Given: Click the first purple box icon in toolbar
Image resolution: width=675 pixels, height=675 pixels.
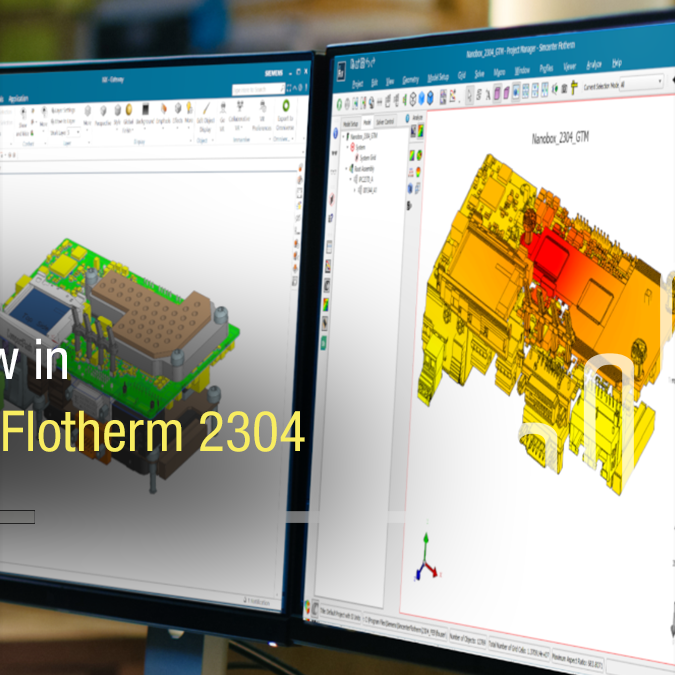Looking at the screenshot, I should (497, 93).
